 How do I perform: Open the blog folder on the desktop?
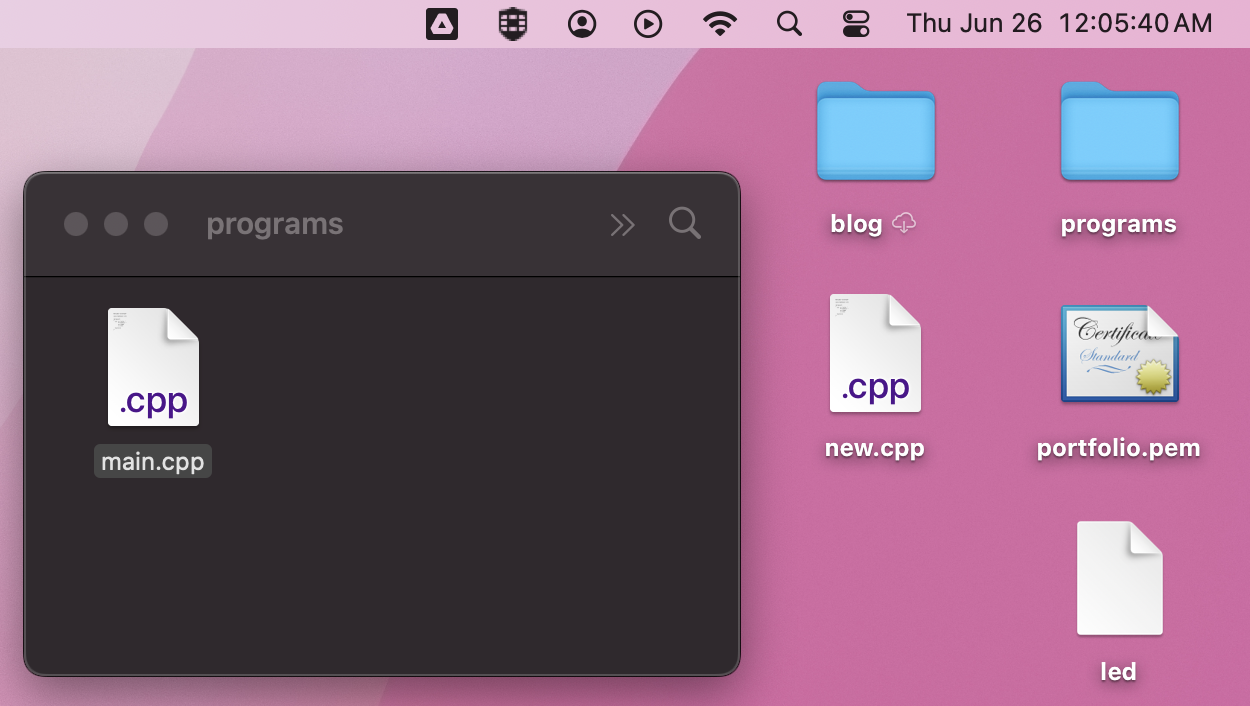pos(875,132)
